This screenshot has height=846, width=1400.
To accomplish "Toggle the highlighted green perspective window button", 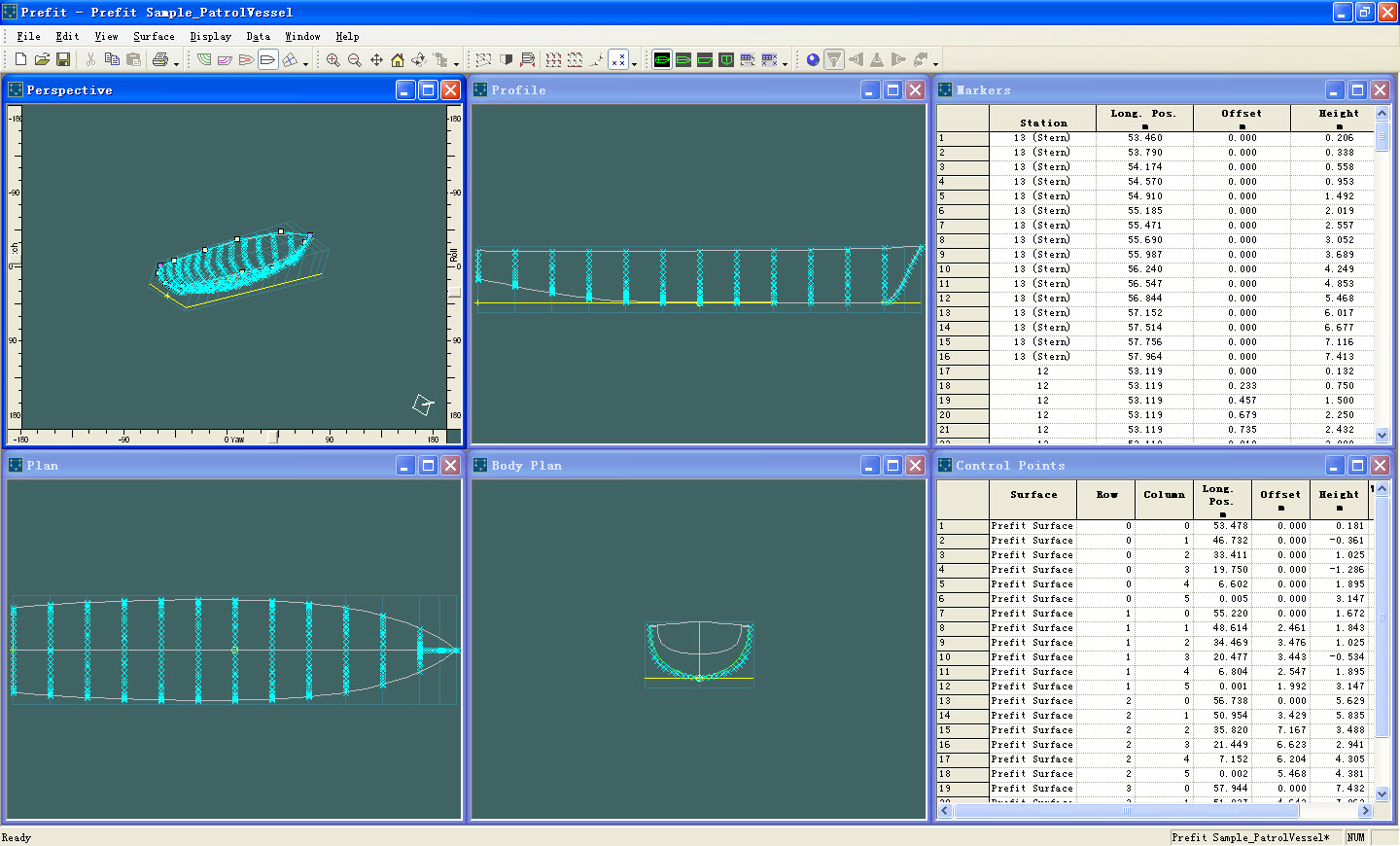I will [x=662, y=59].
